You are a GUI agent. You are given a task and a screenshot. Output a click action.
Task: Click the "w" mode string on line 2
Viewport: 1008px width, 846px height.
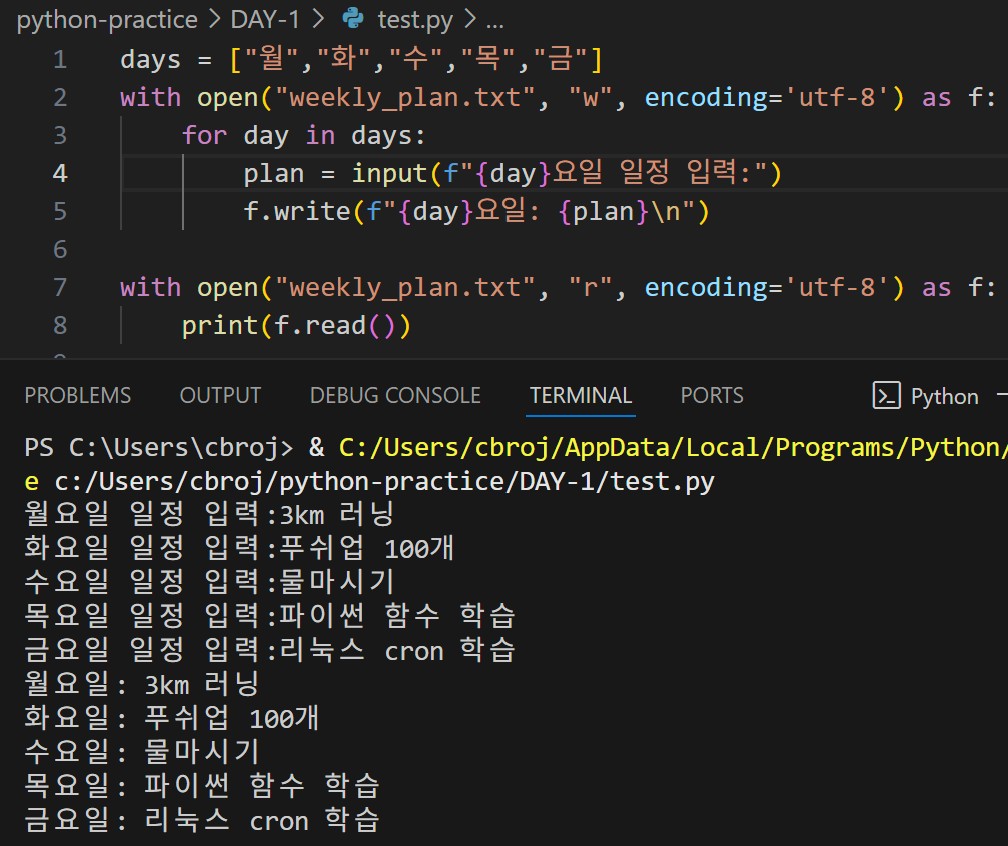[590, 98]
